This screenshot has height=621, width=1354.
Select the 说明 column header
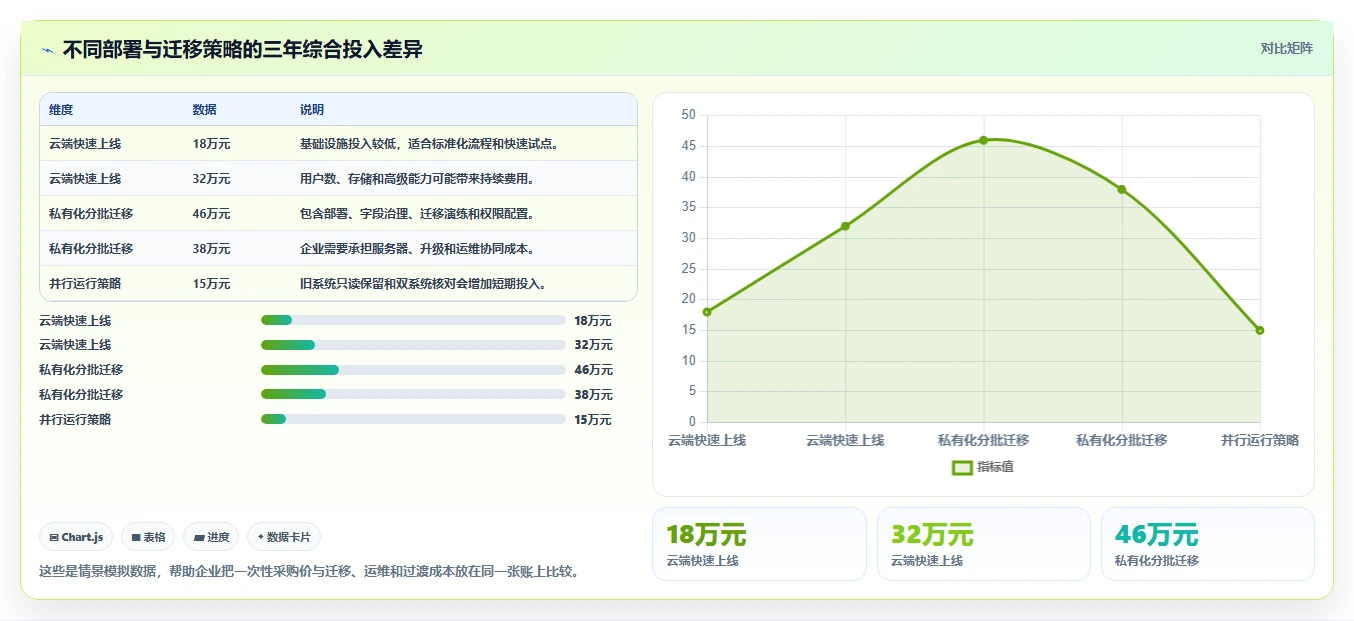pos(312,110)
